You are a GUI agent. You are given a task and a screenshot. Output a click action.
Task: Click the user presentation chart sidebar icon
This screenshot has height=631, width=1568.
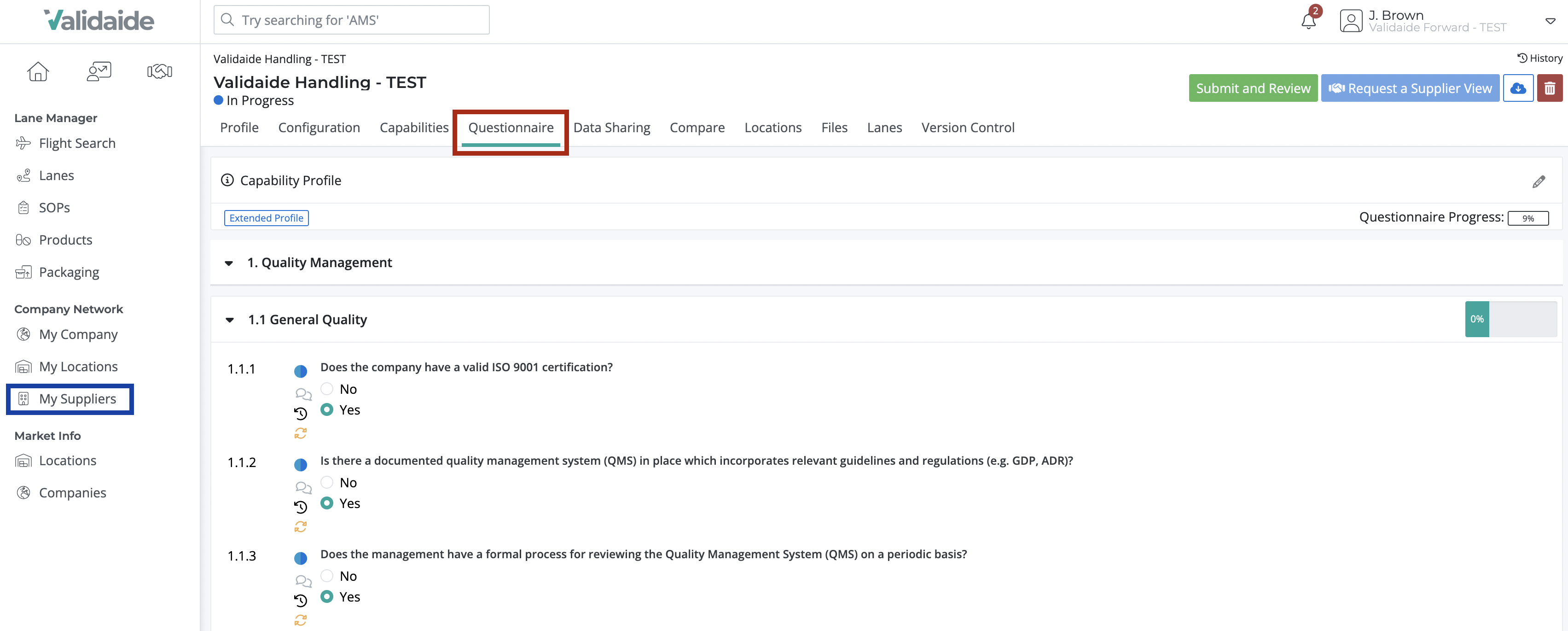click(99, 71)
